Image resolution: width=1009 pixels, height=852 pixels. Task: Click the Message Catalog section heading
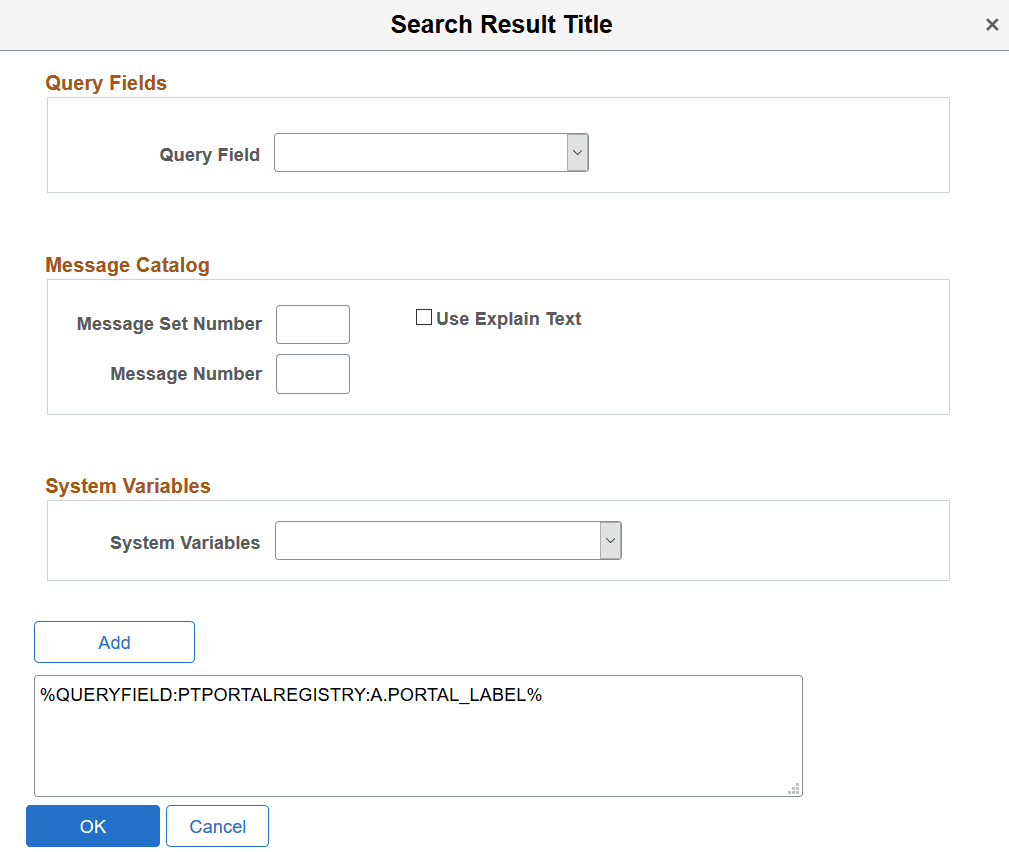point(127,265)
